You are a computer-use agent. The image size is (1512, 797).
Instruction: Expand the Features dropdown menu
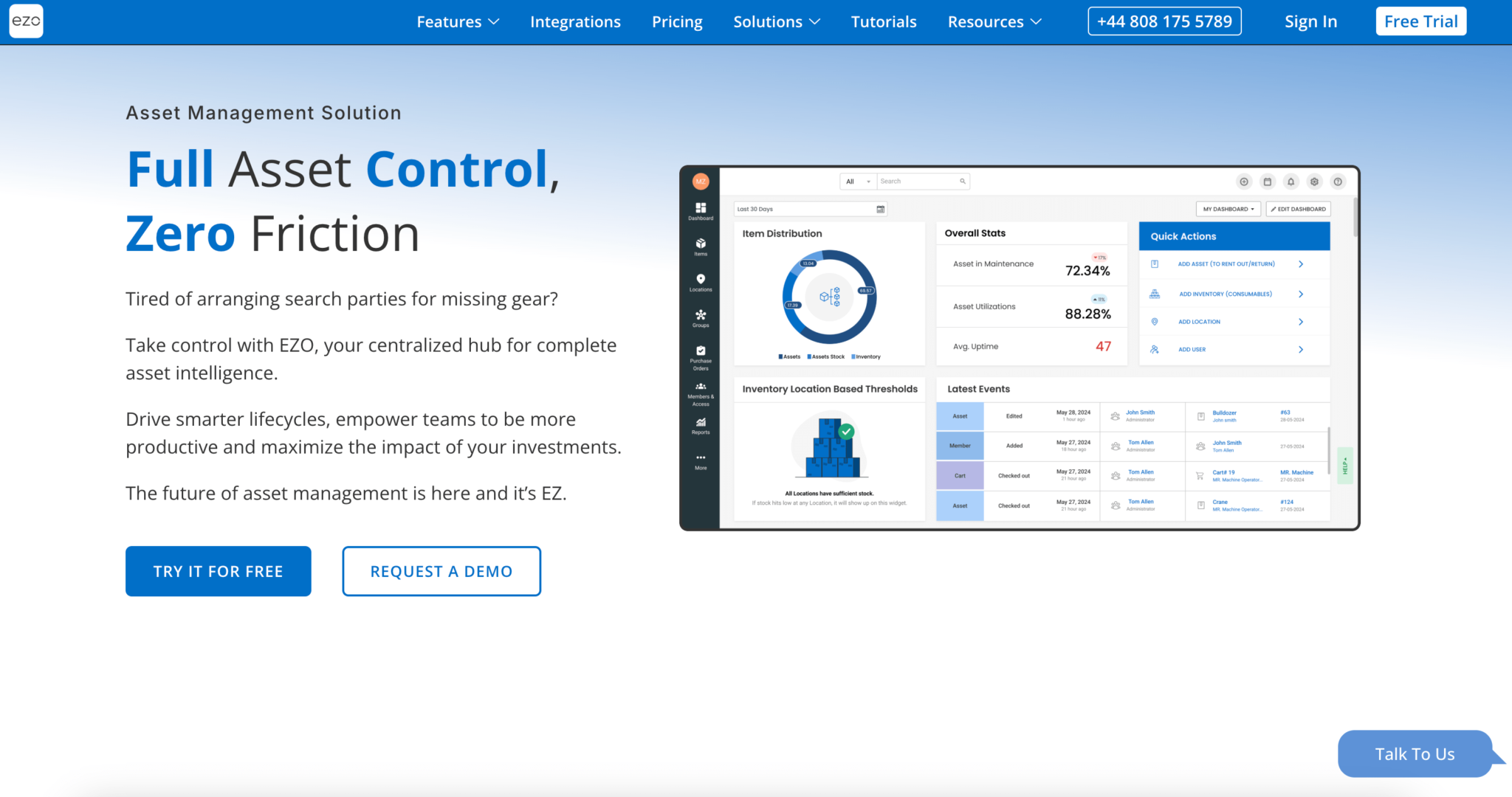(458, 22)
